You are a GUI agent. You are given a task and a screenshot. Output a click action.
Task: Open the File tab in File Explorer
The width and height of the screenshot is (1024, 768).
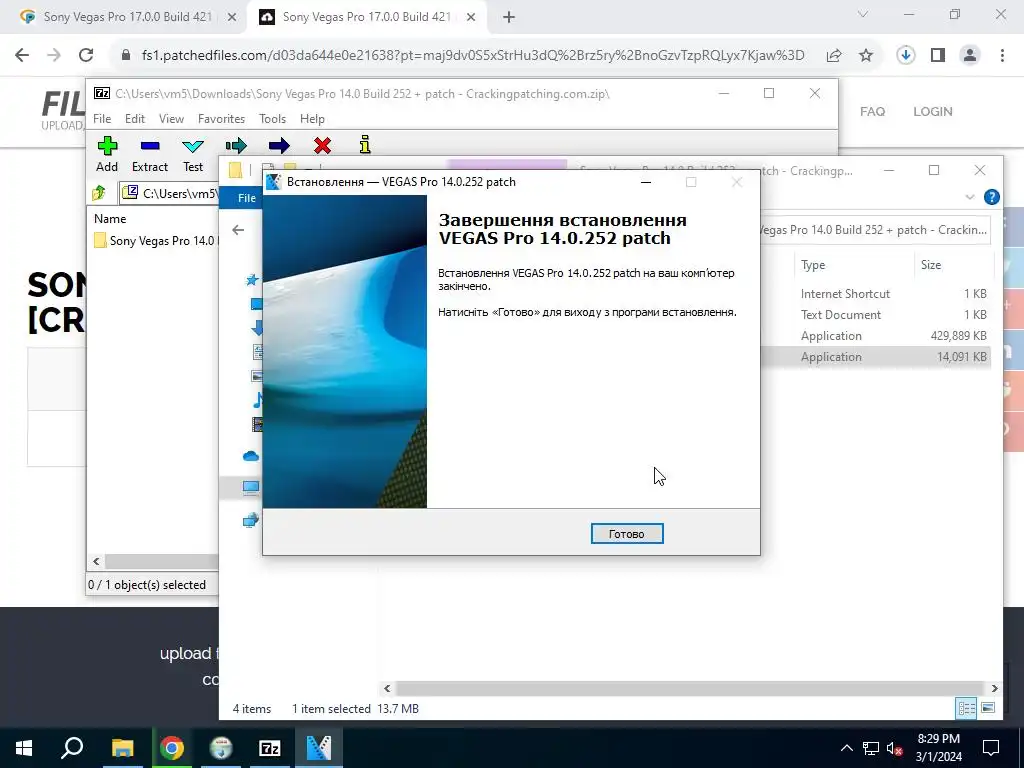pos(246,198)
